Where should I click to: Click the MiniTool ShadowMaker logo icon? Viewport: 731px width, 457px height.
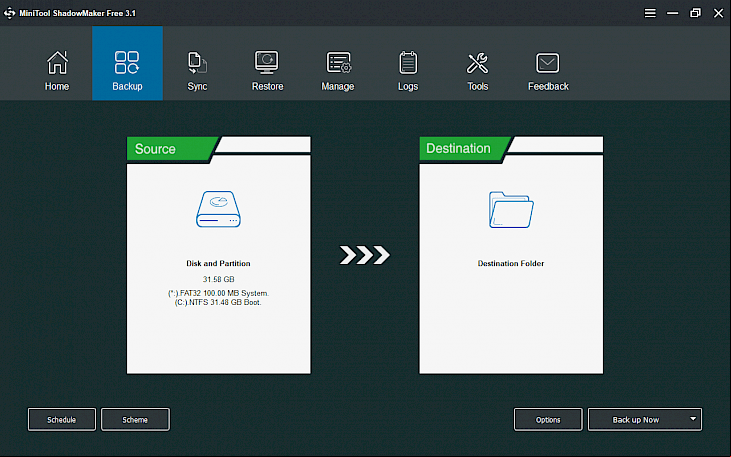click(9, 13)
